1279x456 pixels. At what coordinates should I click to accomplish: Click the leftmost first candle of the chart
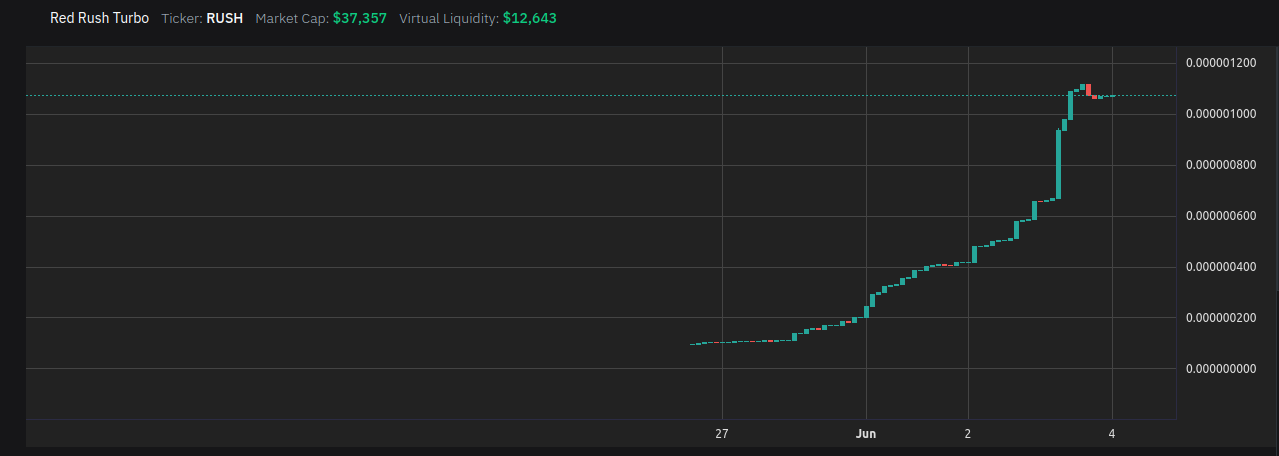coord(692,344)
